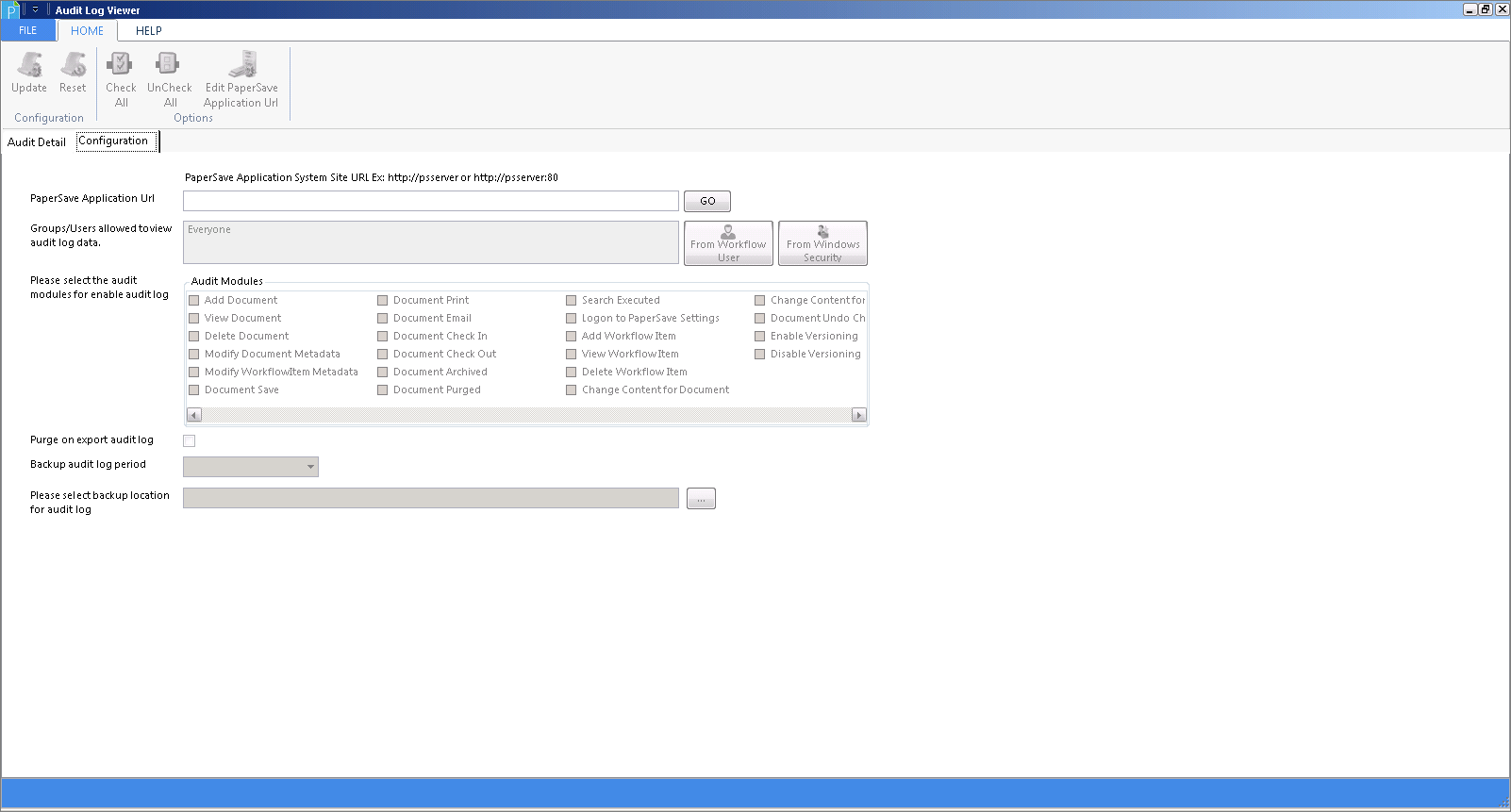The width and height of the screenshot is (1511, 812).
Task: Click the browse (...) backup location button
Action: click(x=701, y=498)
